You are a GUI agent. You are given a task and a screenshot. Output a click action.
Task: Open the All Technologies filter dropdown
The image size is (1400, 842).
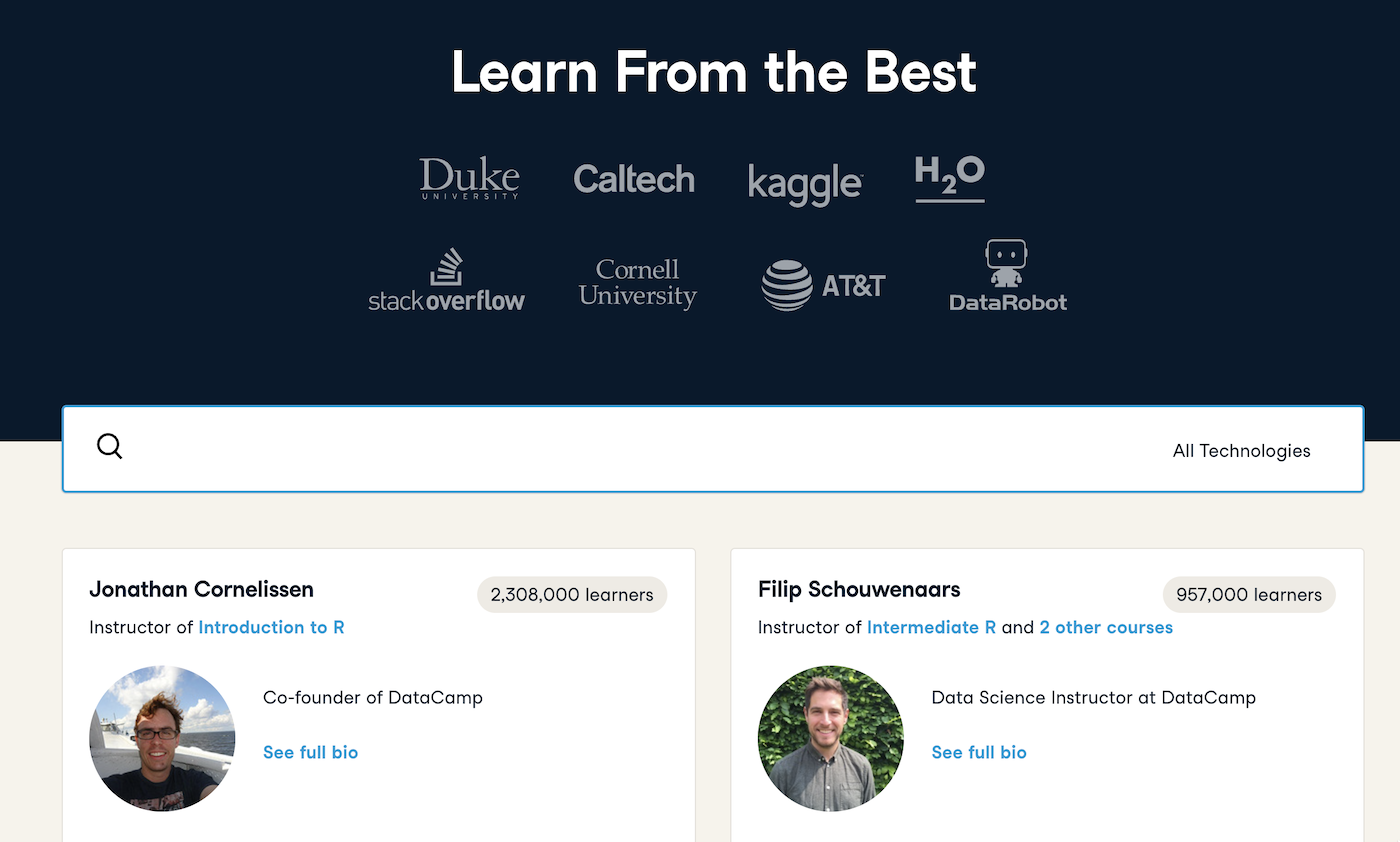pos(1241,451)
